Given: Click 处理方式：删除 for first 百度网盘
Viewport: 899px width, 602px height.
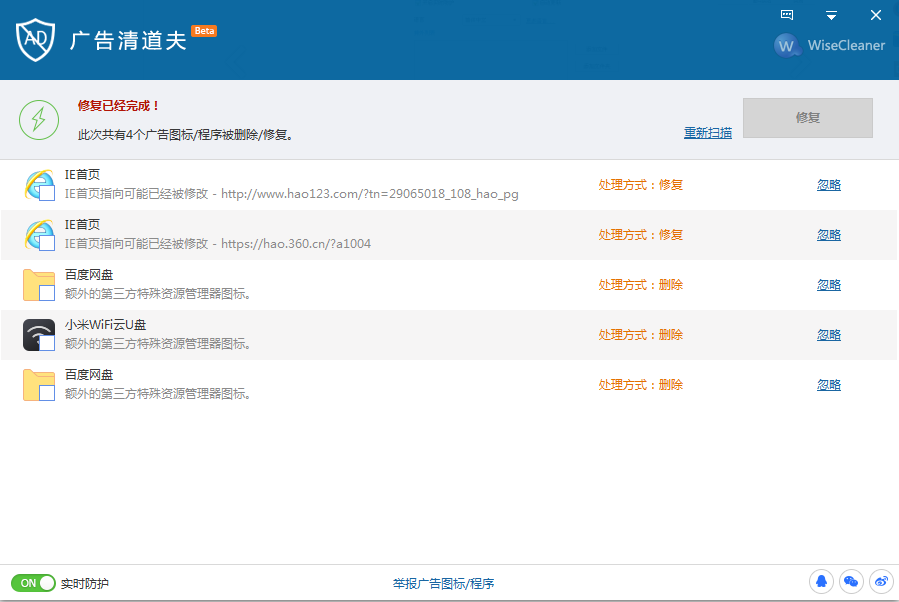Looking at the screenshot, I should point(640,284).
